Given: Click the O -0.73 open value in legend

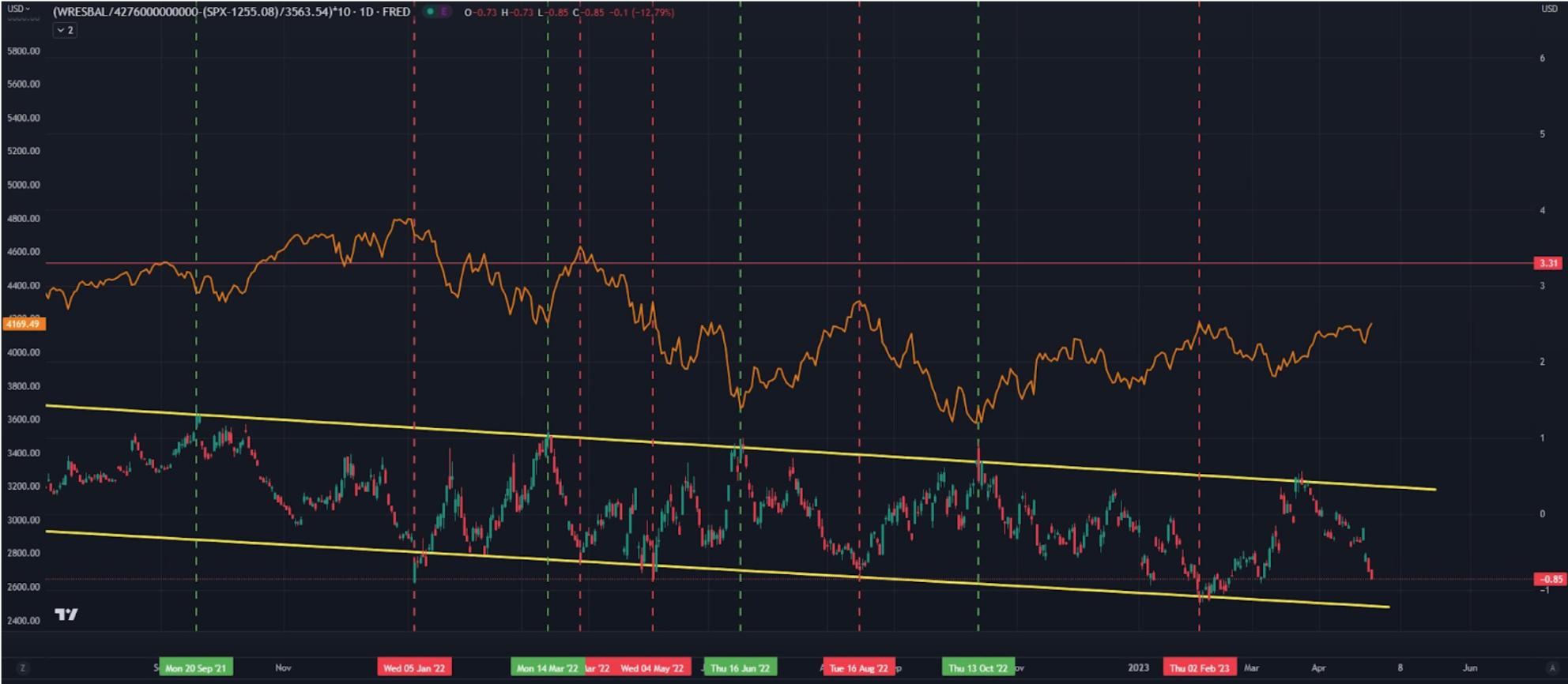Looking at the screenshot, I should pyautogui.click(x=481, y=13).
